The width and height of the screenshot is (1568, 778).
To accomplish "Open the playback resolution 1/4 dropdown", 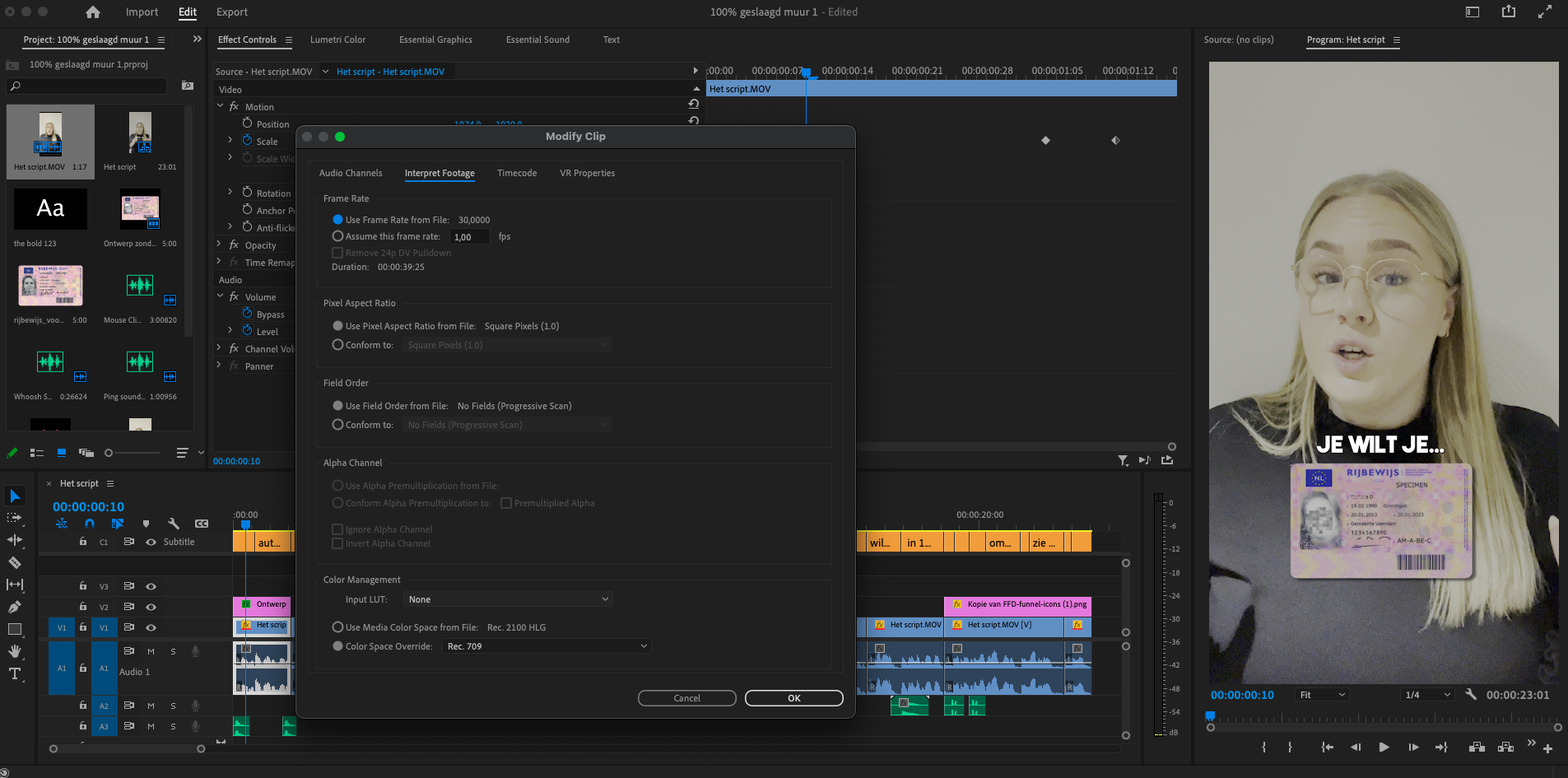I will pos(1427,695).
